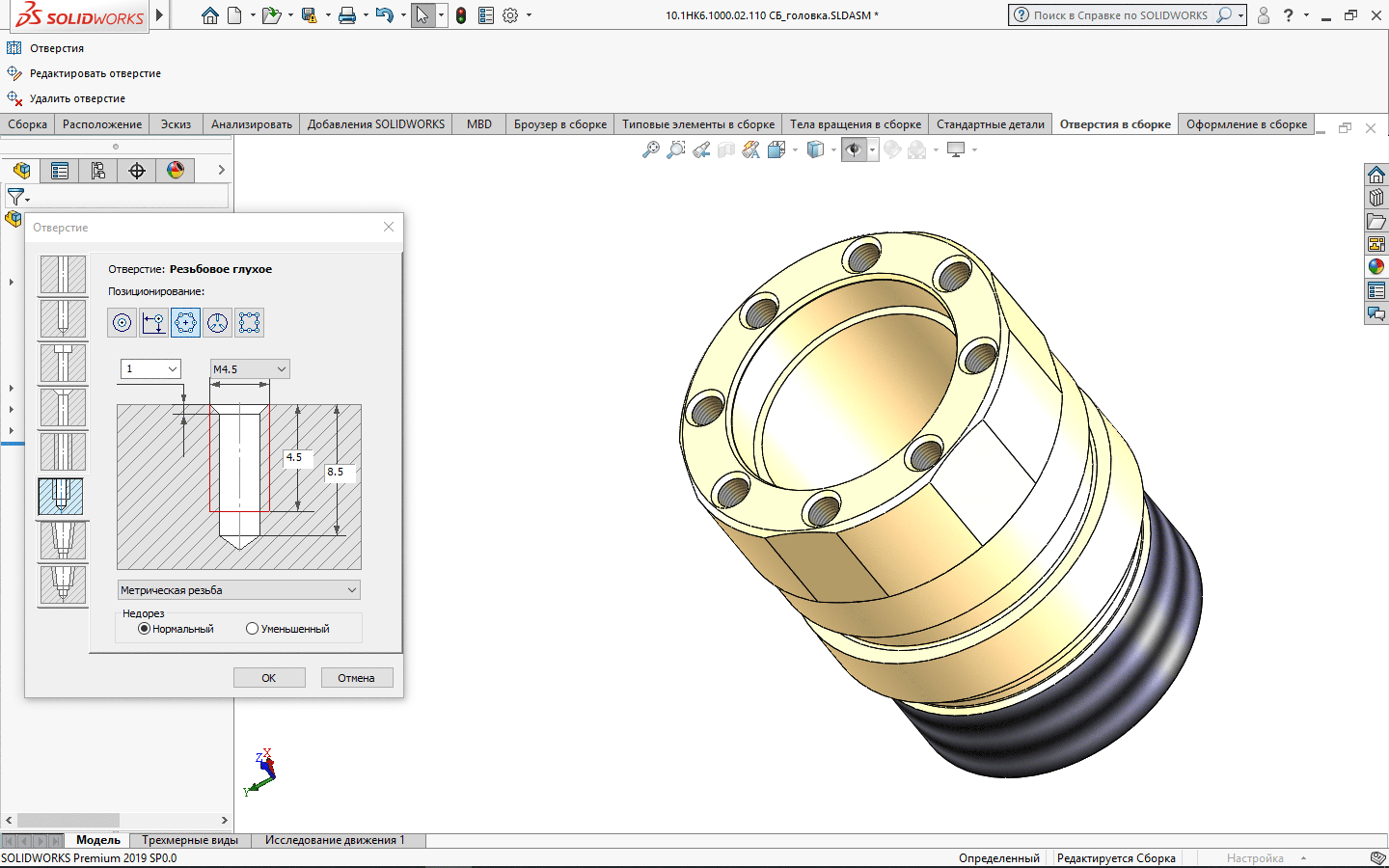Image resolution: width=1389 pixels, height=868 pixels.
Task: Switch to the Эскиз tab
Action: coord(176,124)
